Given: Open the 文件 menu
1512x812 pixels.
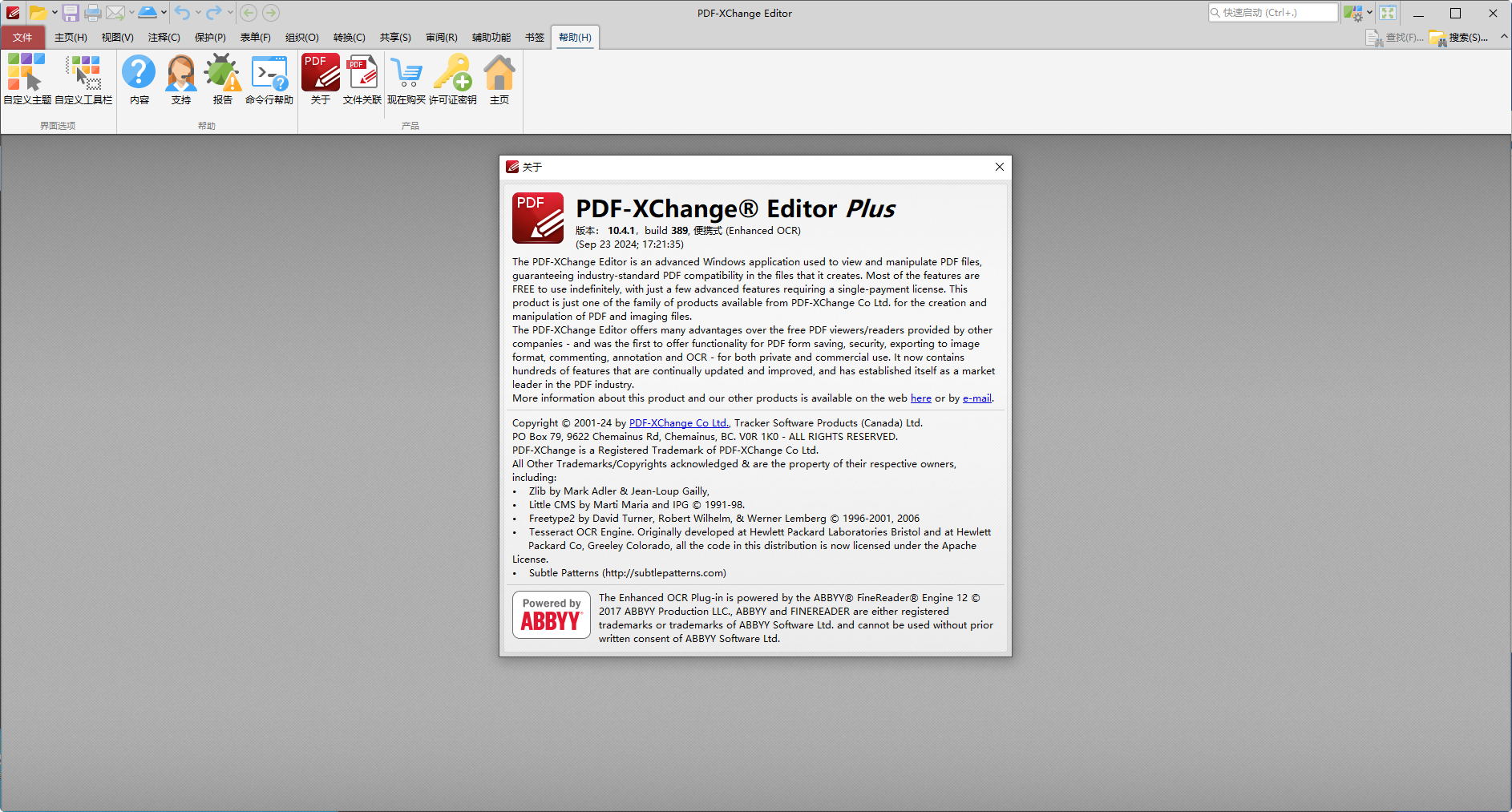Looking at the screenshot, I should coord(23,37).
